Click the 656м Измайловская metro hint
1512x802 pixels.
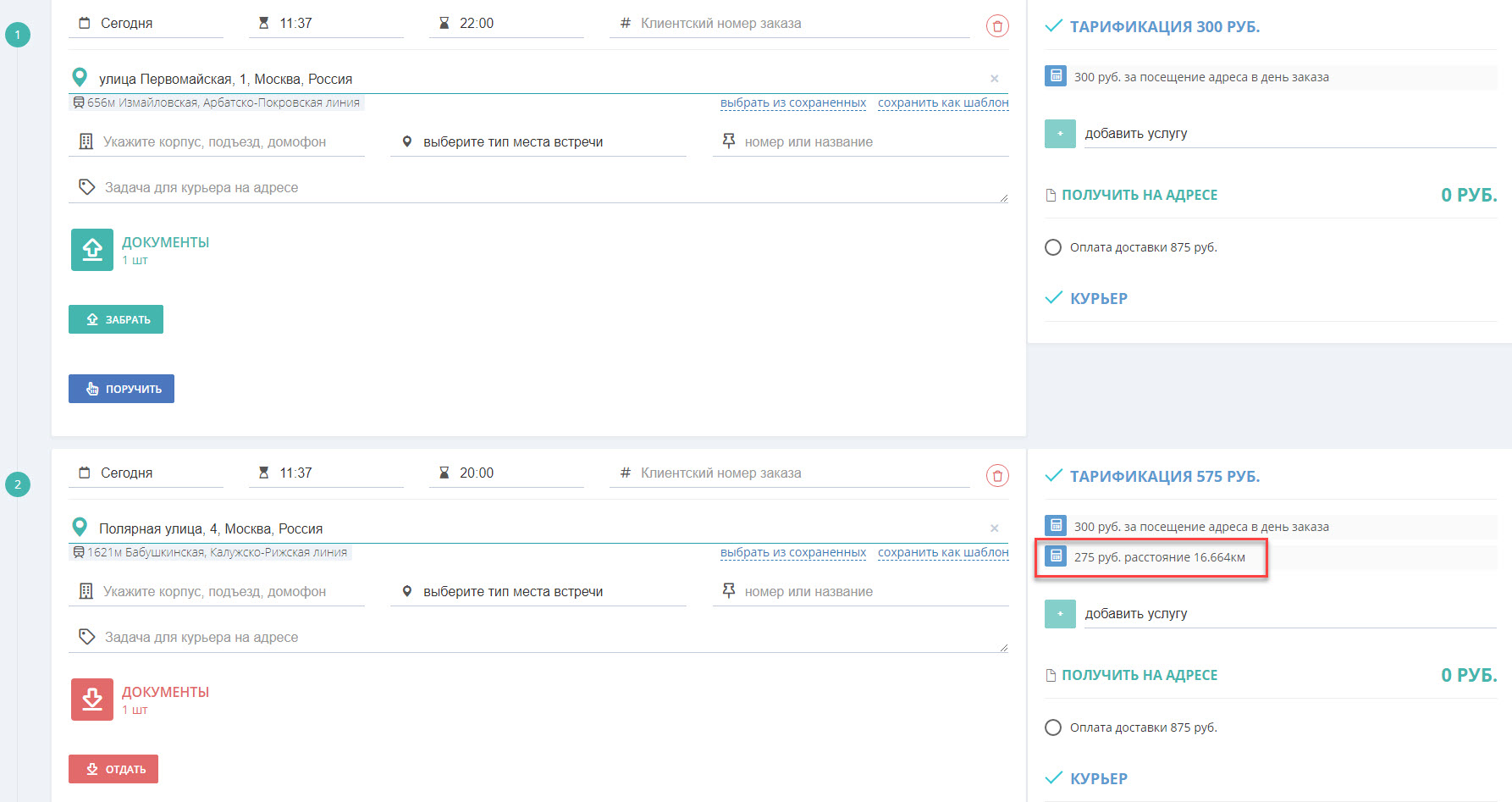[217, 102]
